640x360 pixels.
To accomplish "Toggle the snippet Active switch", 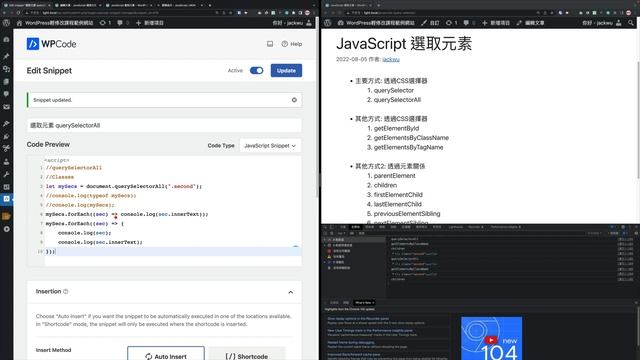I will [256, 71].
